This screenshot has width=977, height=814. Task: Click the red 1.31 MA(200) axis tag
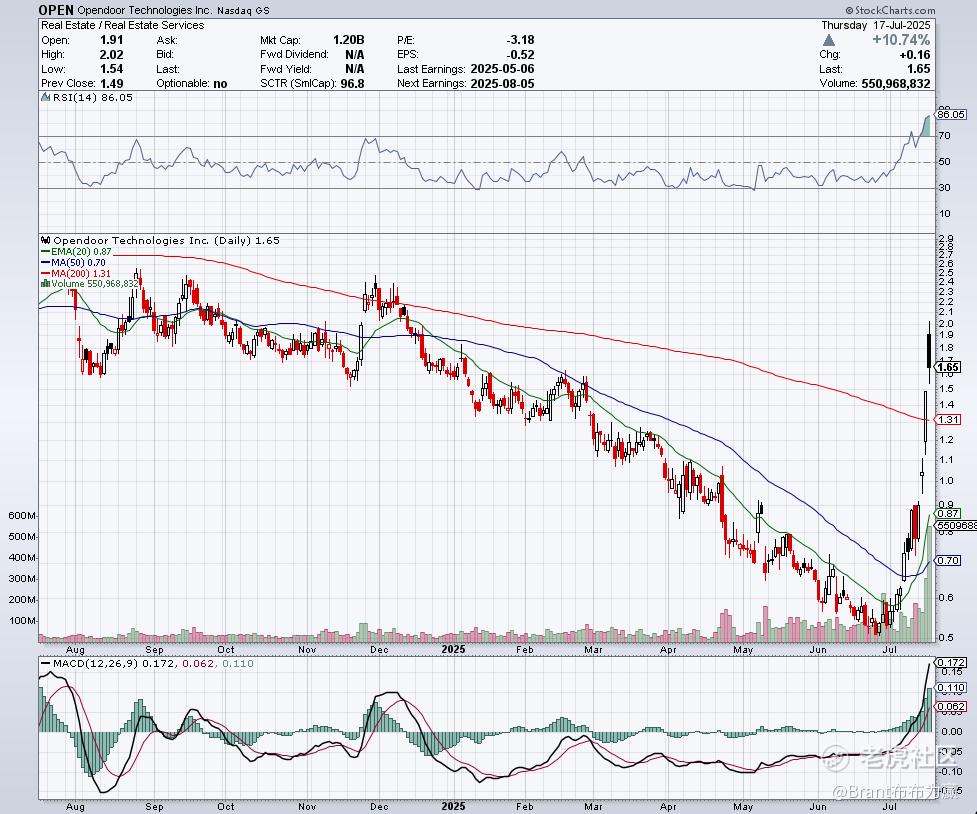[948, 419]
